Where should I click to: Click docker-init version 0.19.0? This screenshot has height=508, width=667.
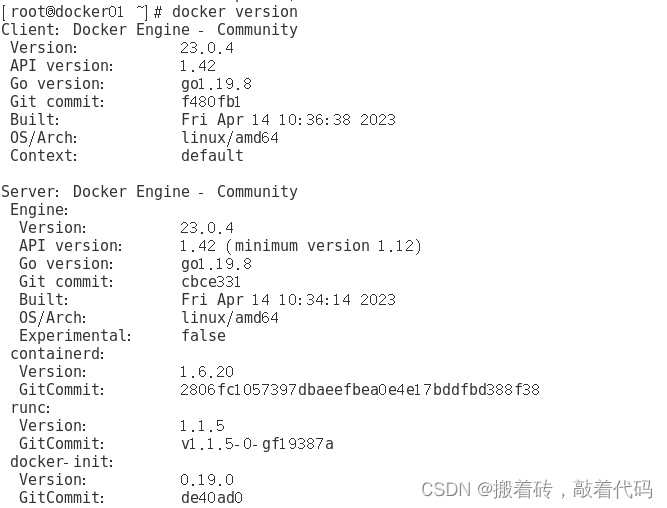(207, 480)
